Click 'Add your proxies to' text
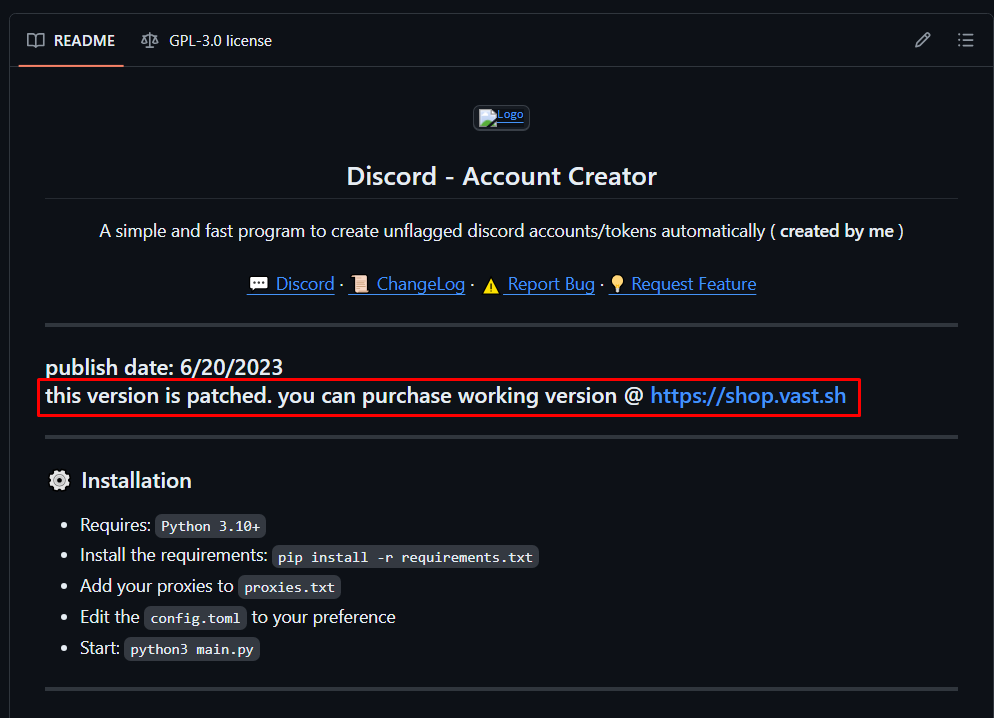This screenshot has width=994, height=718. [157, 586]
